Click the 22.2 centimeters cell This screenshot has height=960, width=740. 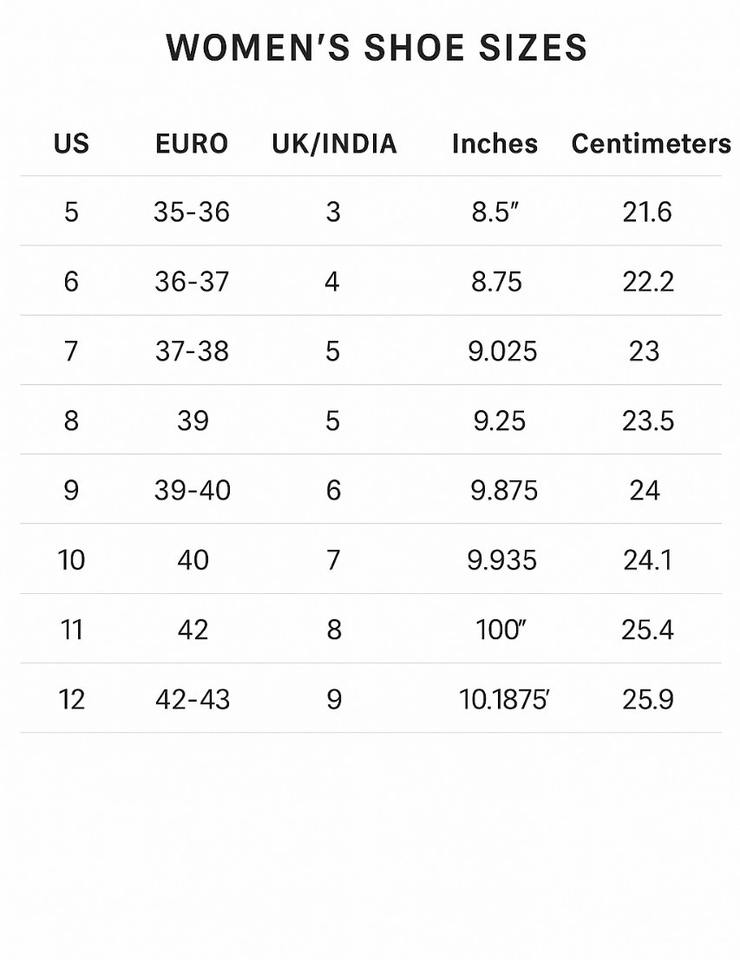pos(648,282)
